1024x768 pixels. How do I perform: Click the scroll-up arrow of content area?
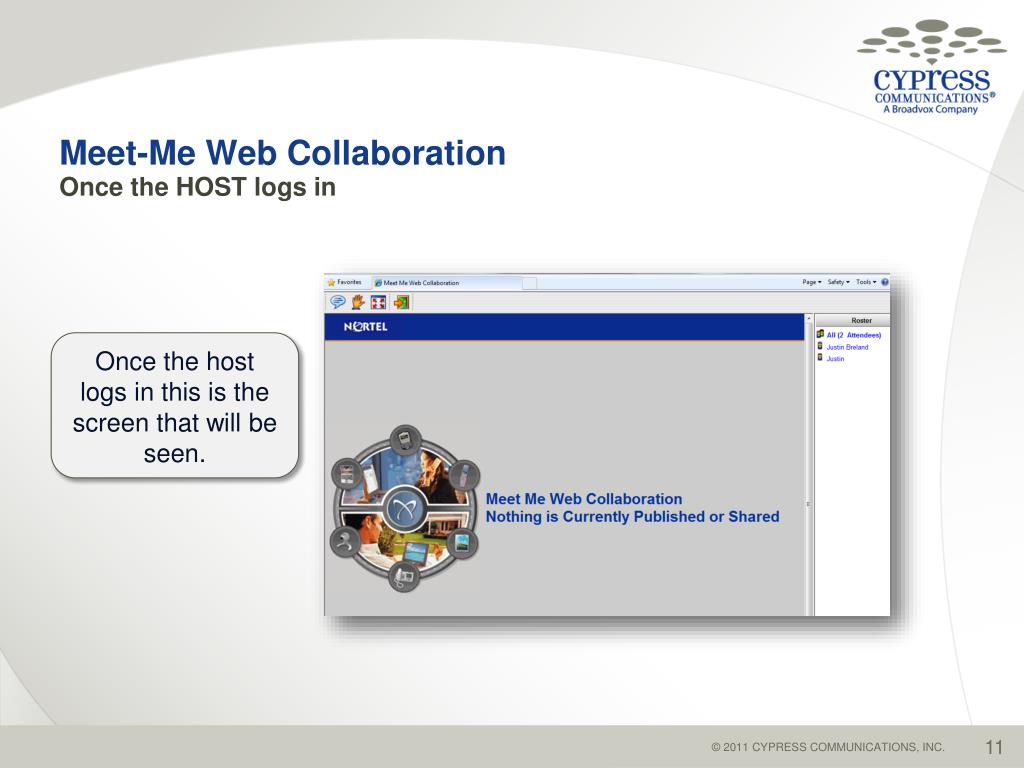click(x=809, y=319)
